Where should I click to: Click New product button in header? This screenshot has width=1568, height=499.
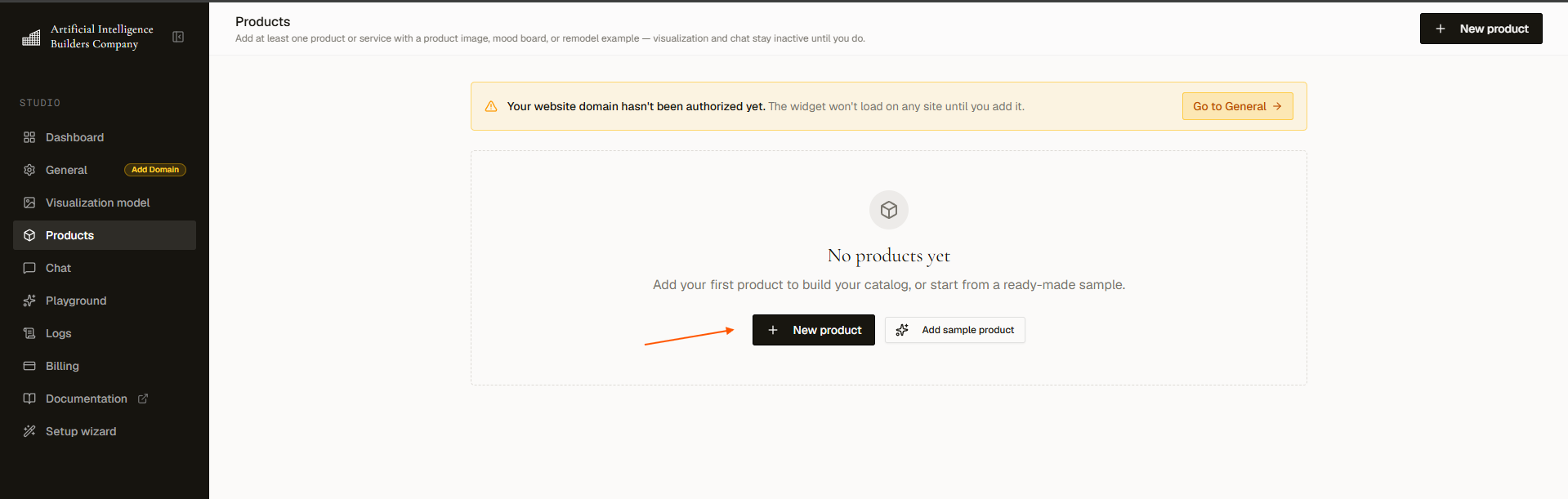click(x=1481, y=29)
